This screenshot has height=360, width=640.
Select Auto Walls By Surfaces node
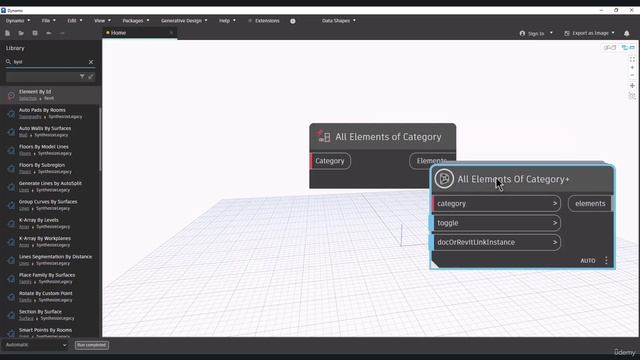pyautogui.click(x=50, y=131)
